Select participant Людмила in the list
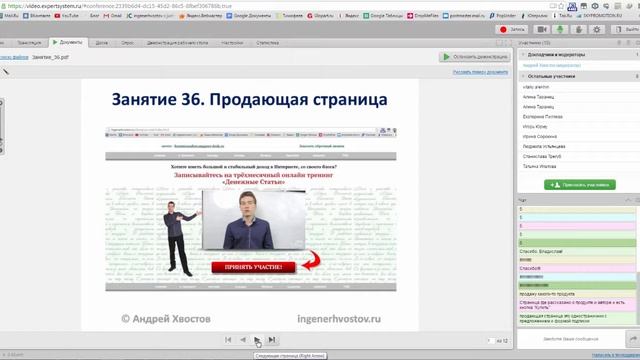This screenshot has width=640, height=360. coord(544,146)
